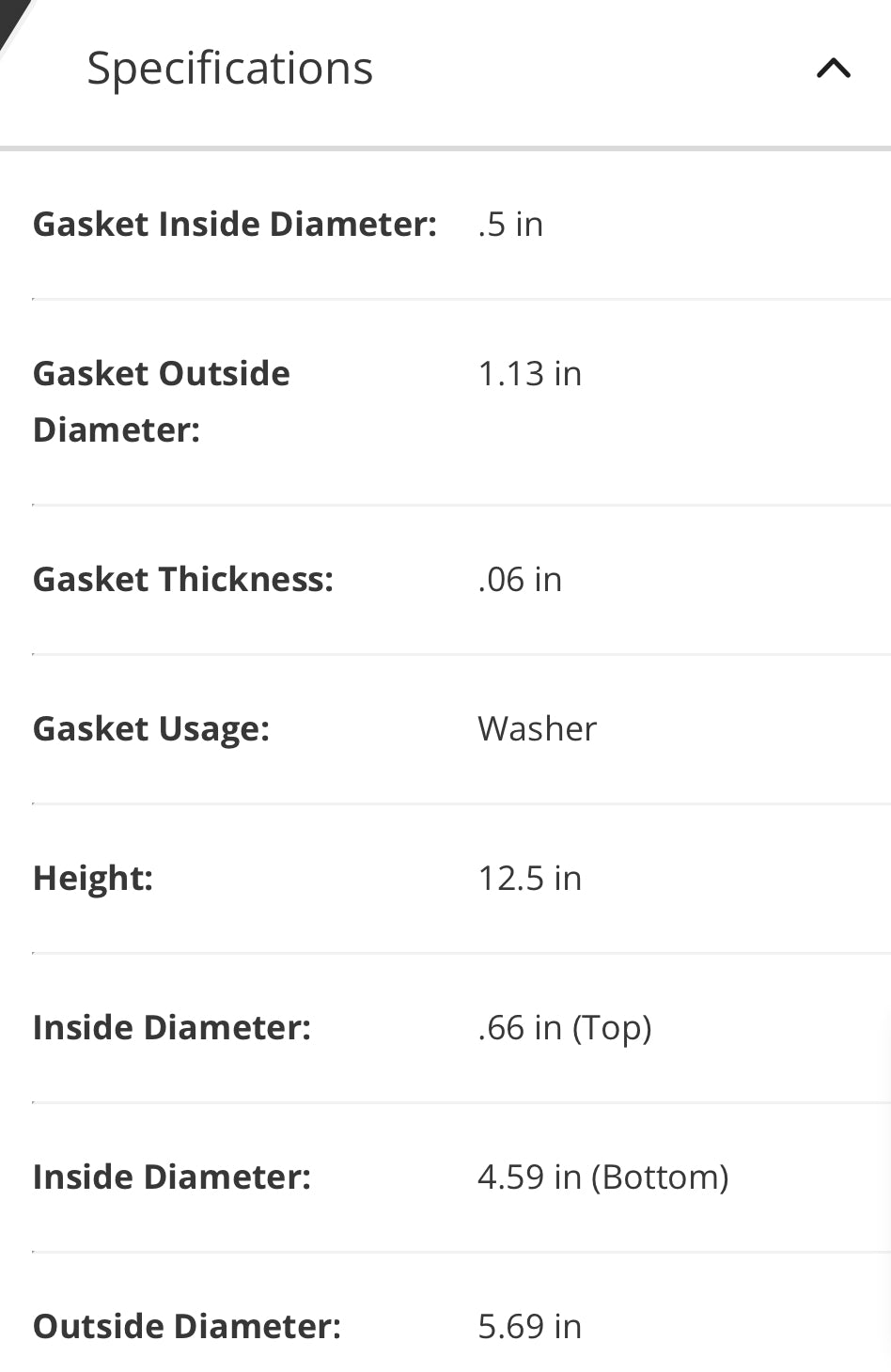This screenshot has height=1372, width=891.
Task: Click the 12.5 in height value
Action: (530, 879)
